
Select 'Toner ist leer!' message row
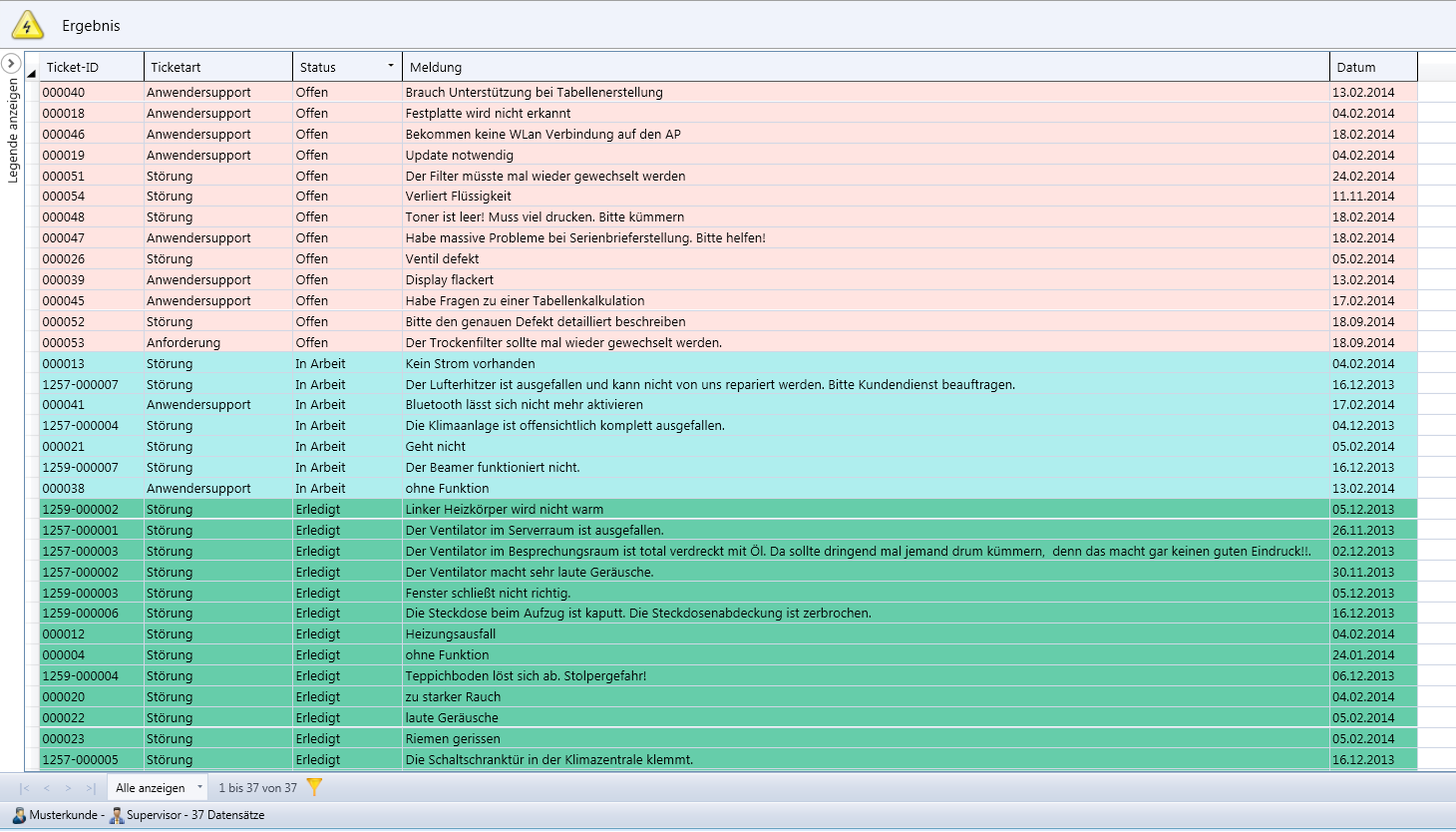tap(728, 216)
